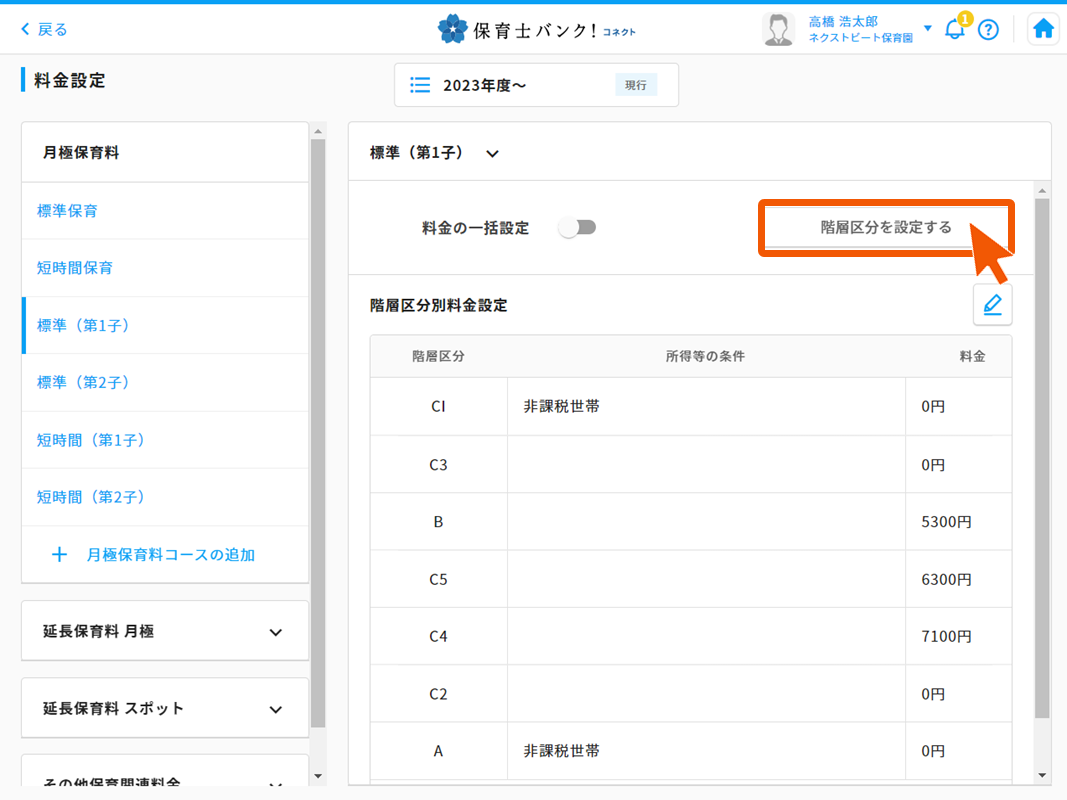The image size is (1067, 800).
Task: Click the 保育士バンク! flower logo
Action: tap(452, 29)
